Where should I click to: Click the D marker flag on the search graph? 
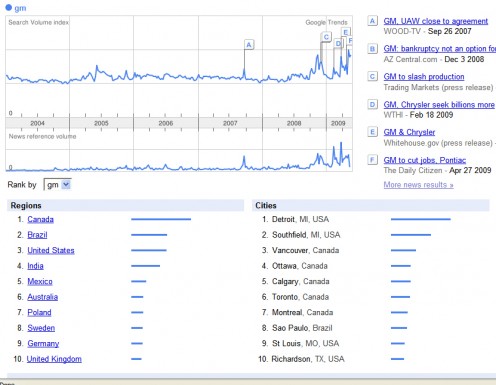[338, 44]
